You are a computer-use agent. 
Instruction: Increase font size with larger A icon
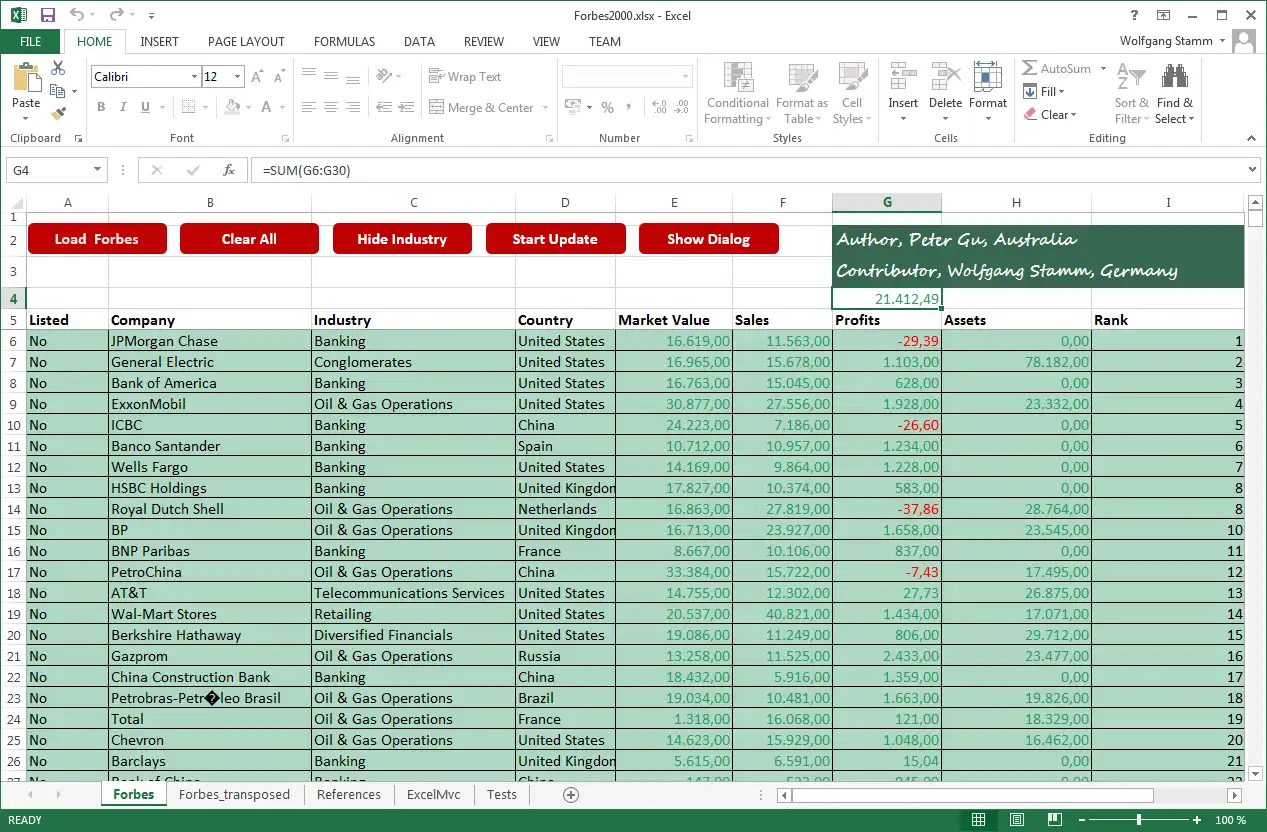pyautogui.click(x=257, y=77)
